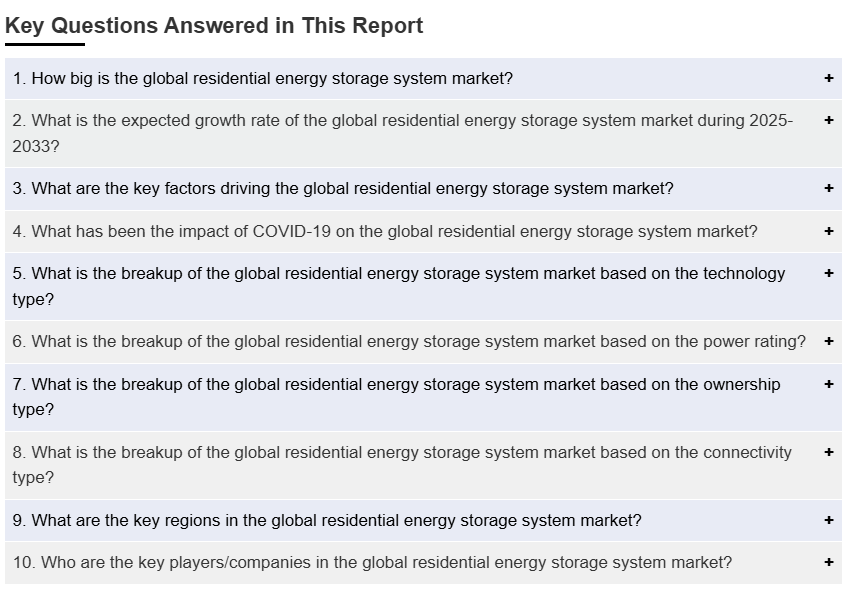Viewport: 848px width, 590px height.
Task: Click the 'What are the key regions' question text
Action: point(327,520)
